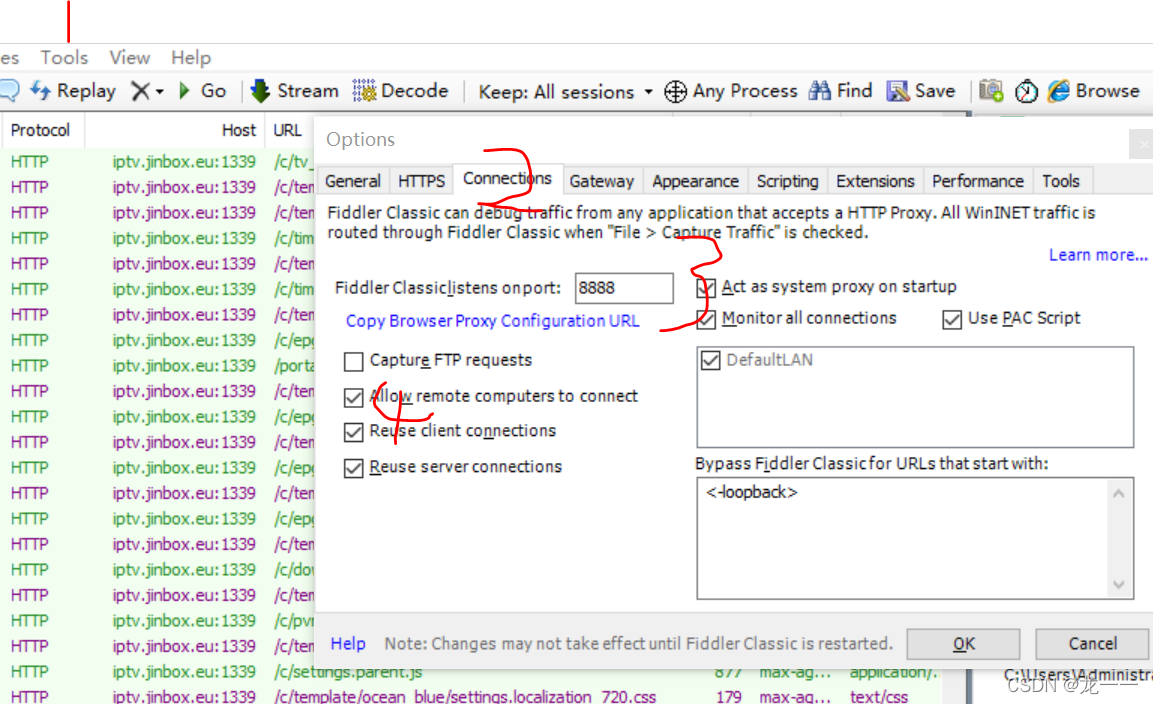Select the session row with URL /porta

point(157,366)
